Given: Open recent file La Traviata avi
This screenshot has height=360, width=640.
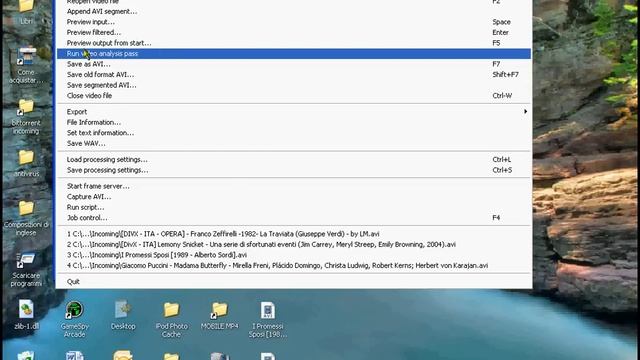Looking at the screenshot, I should (294, 234).
